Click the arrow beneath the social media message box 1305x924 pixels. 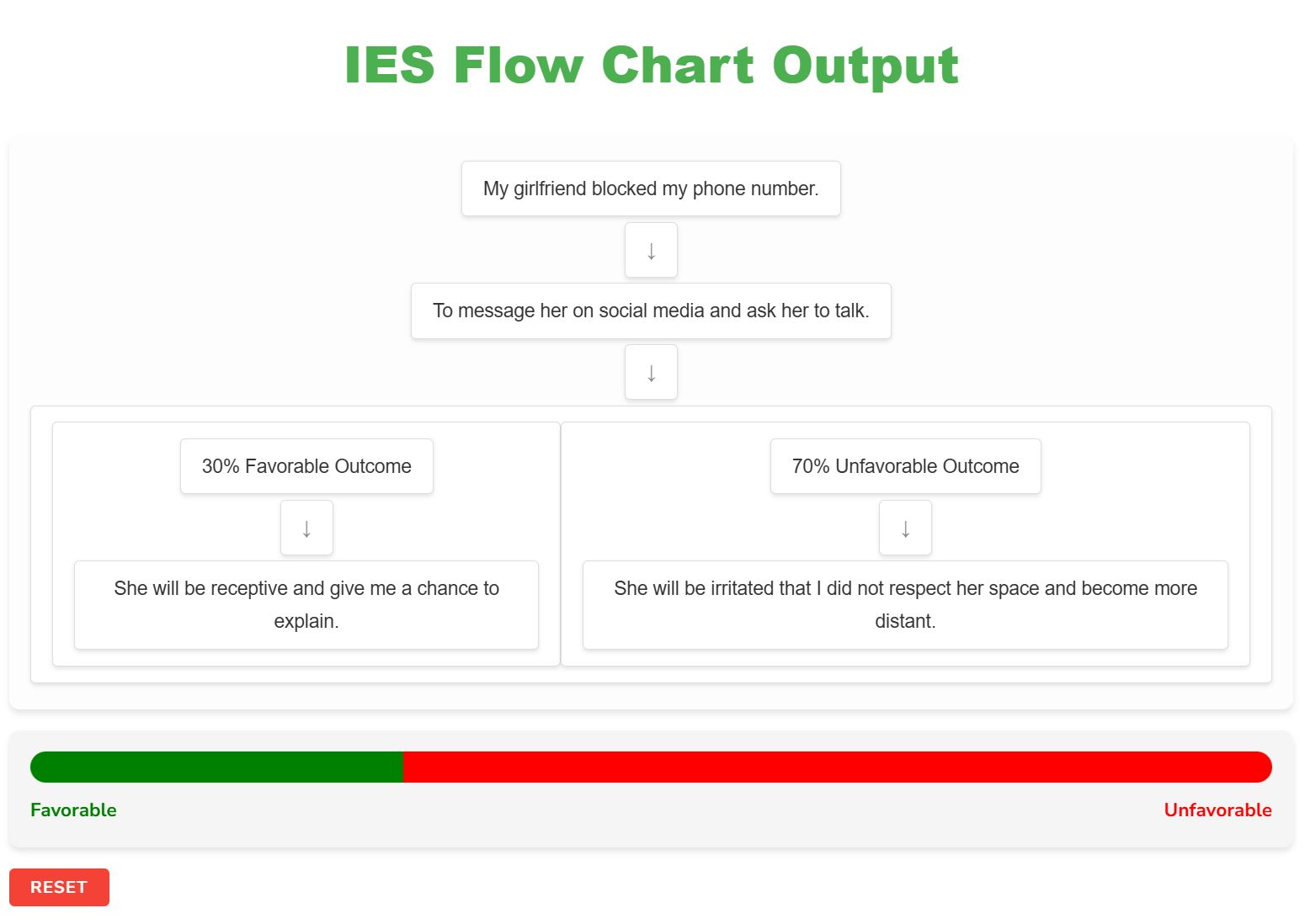pyautogui.click(x=651, y=372)
